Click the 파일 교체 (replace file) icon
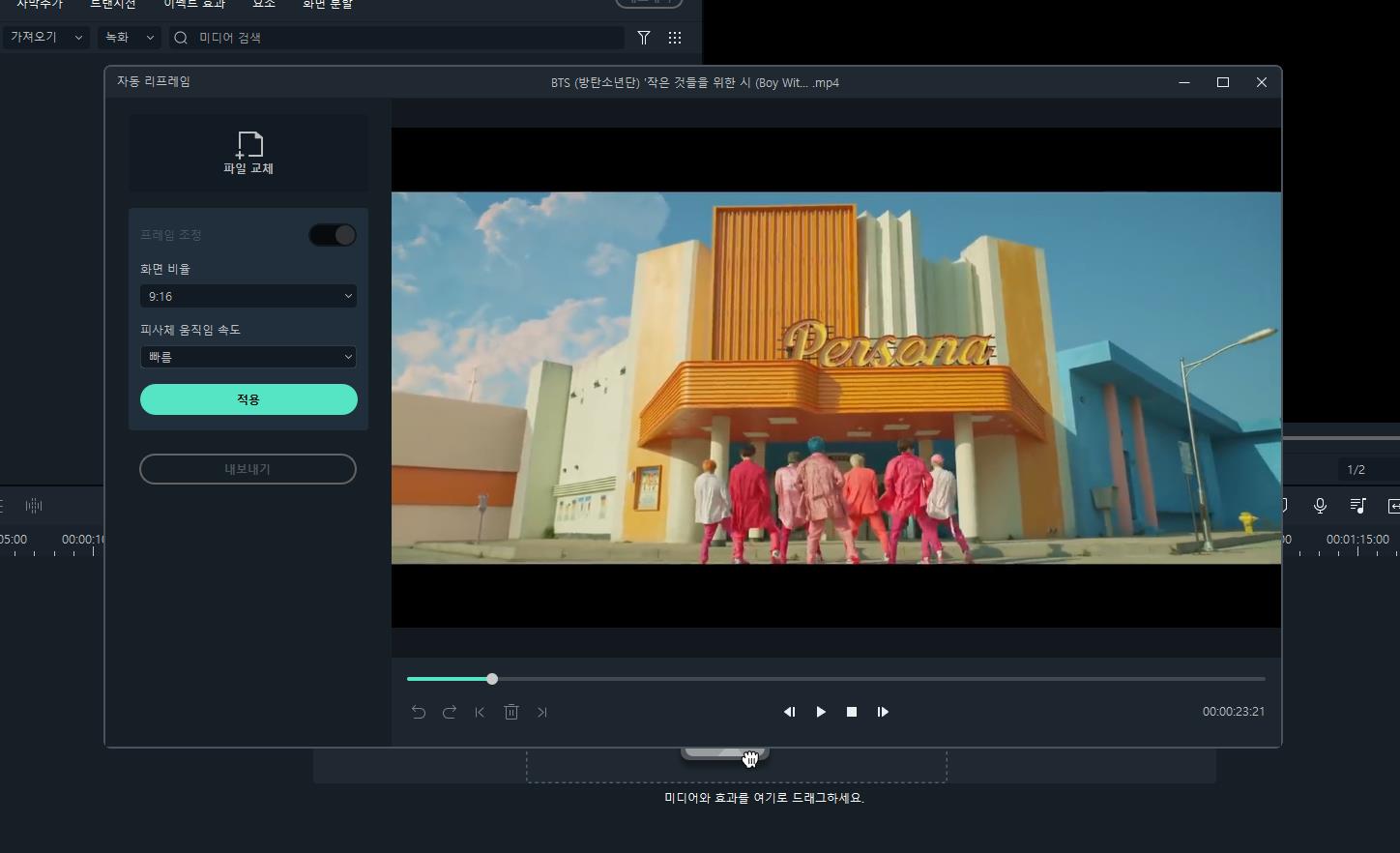Image resolution: width=1400 pixels, height=853 pixels. pyautogui.click(x=248, y=145)
